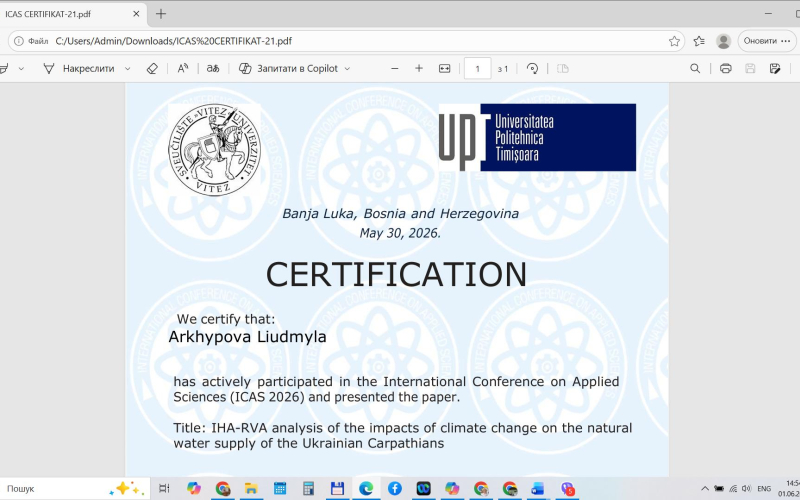Close the ICAS CERTIFIKAT-21.pdf tab

point(136,14)
